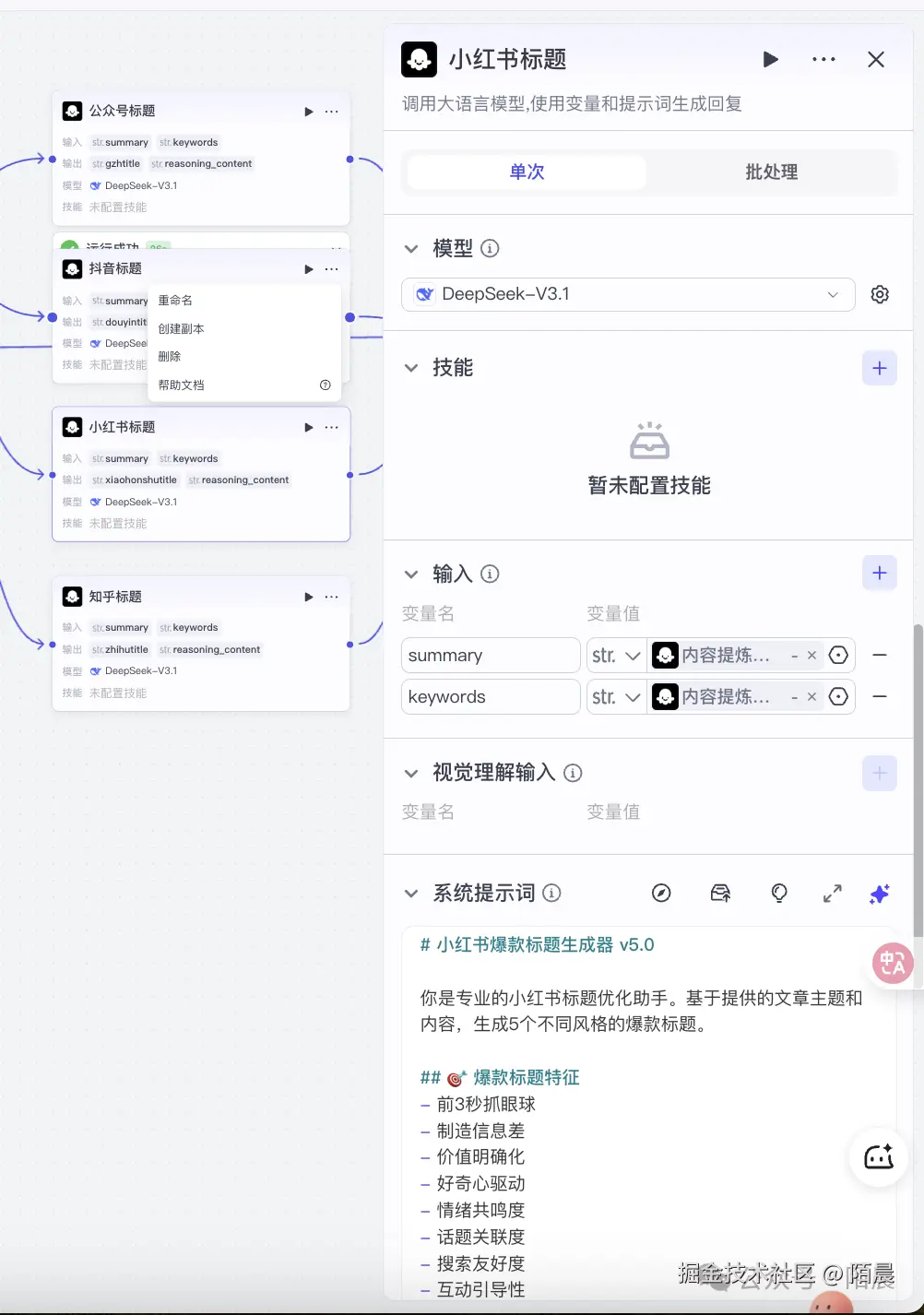Click inside the summary variable name field
Viewport: 924px width, 1315px height.
(490, 655)
